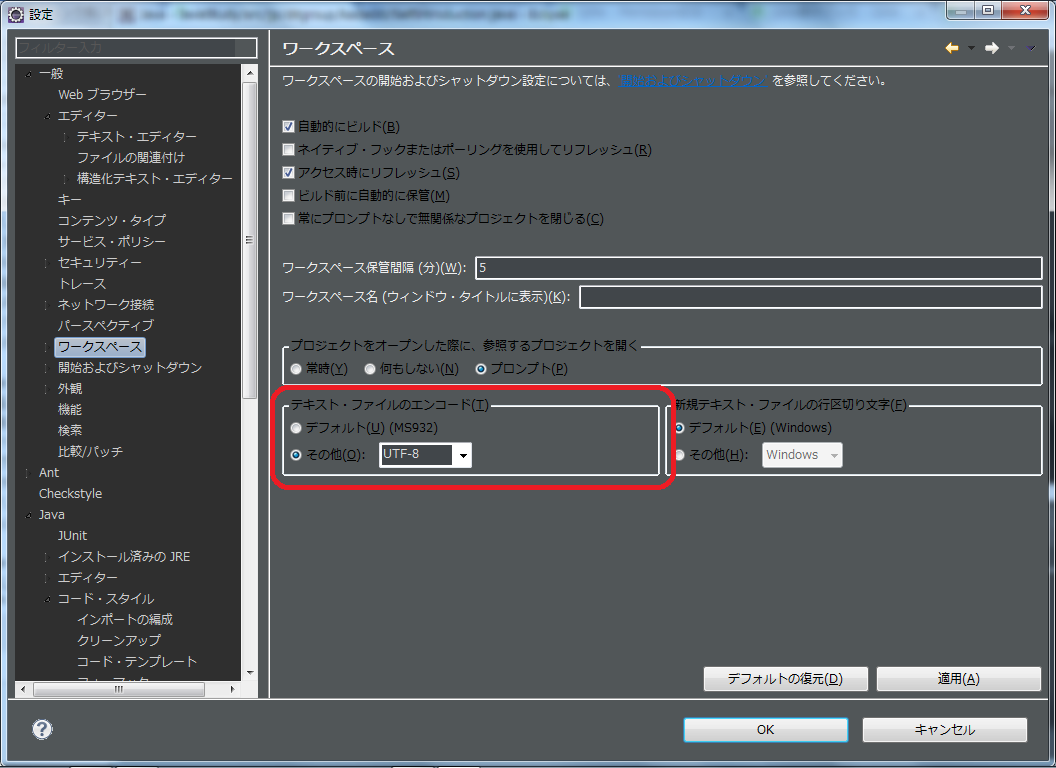1056x768 pixels.
Task: Select コード・テンプレート tree item
Action: point(137,662)
